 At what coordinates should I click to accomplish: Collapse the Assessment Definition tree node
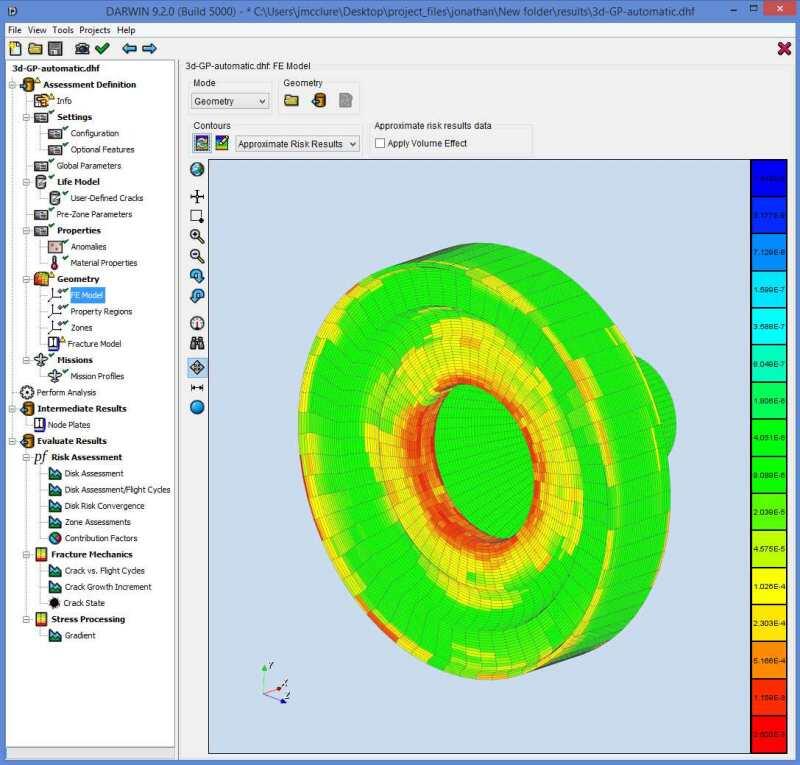coord(13,85)
